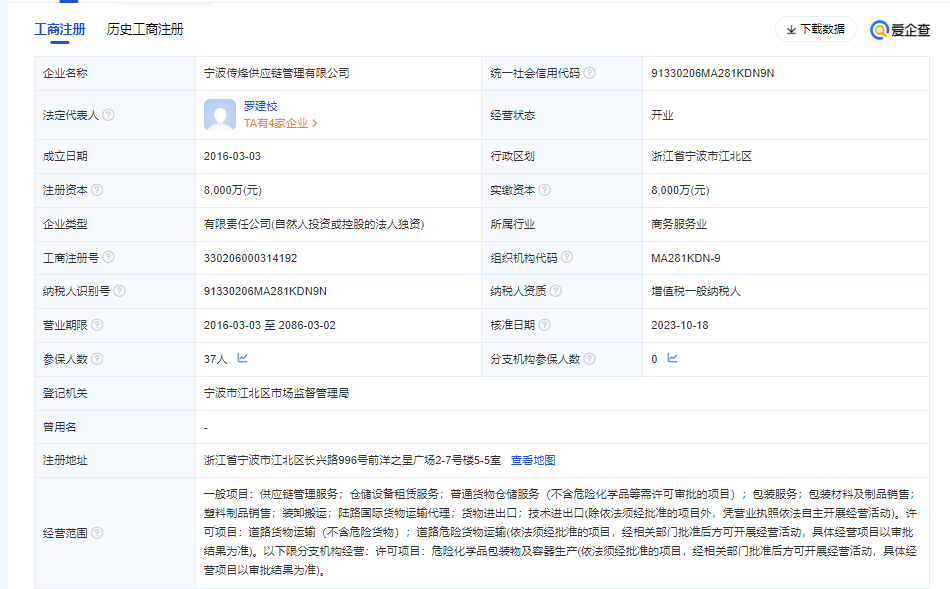Expand TA有4家企业 list
Image resolution: width=950 pixels, height=589 pixels.
(280, 124)
